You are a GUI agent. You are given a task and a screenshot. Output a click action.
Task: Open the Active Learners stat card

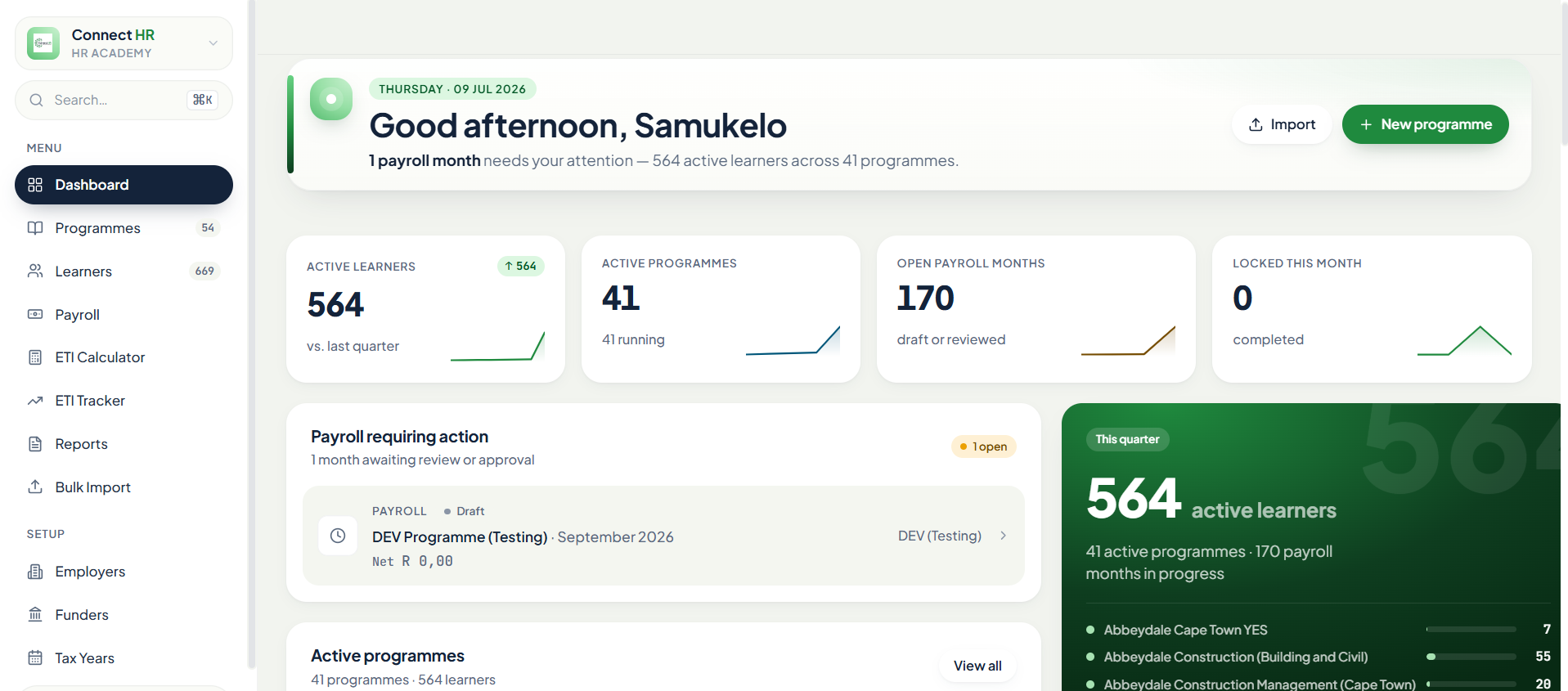[x=425, y=309]
